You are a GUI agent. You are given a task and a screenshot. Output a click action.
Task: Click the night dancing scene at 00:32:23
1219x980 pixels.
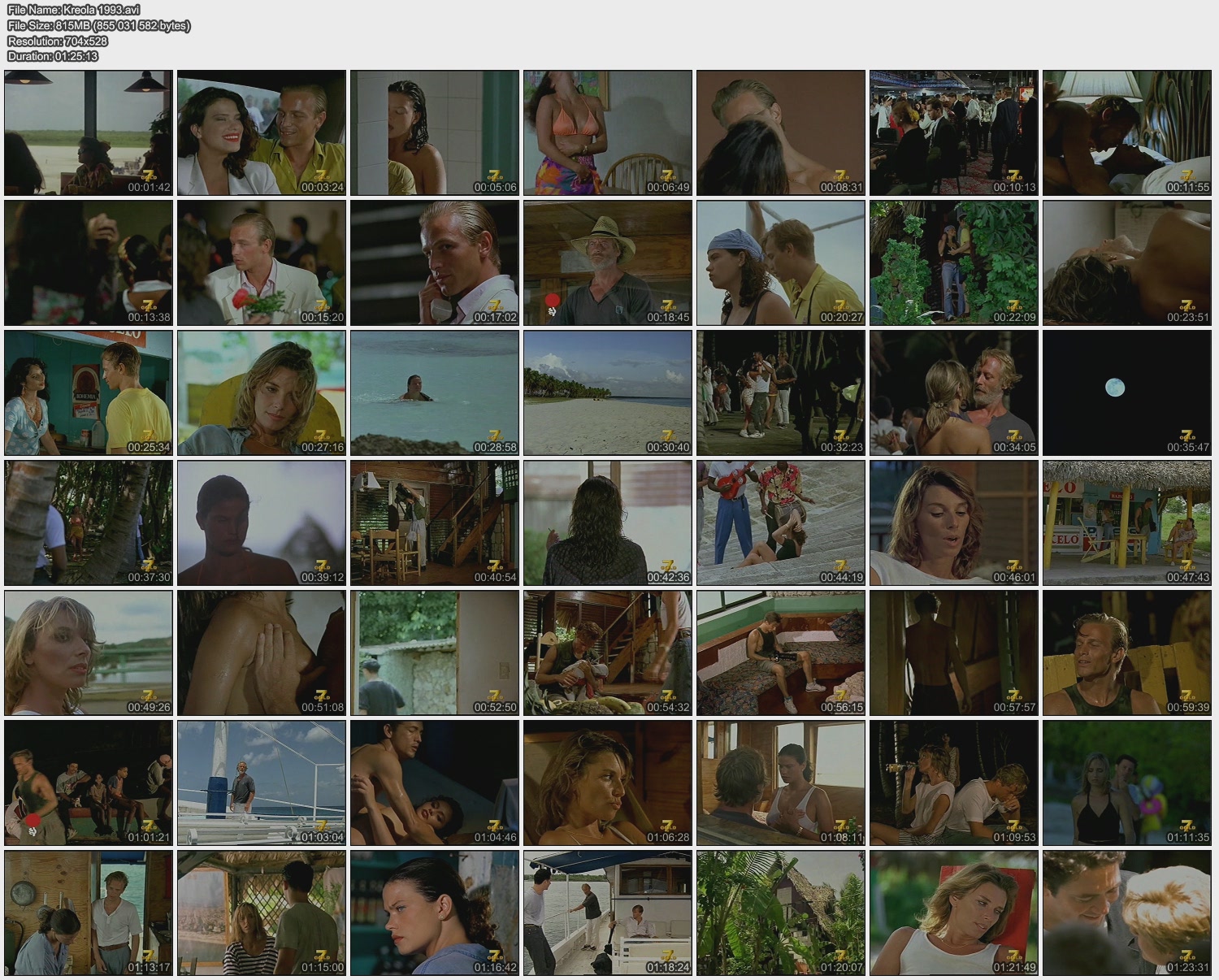coord(781,392)
